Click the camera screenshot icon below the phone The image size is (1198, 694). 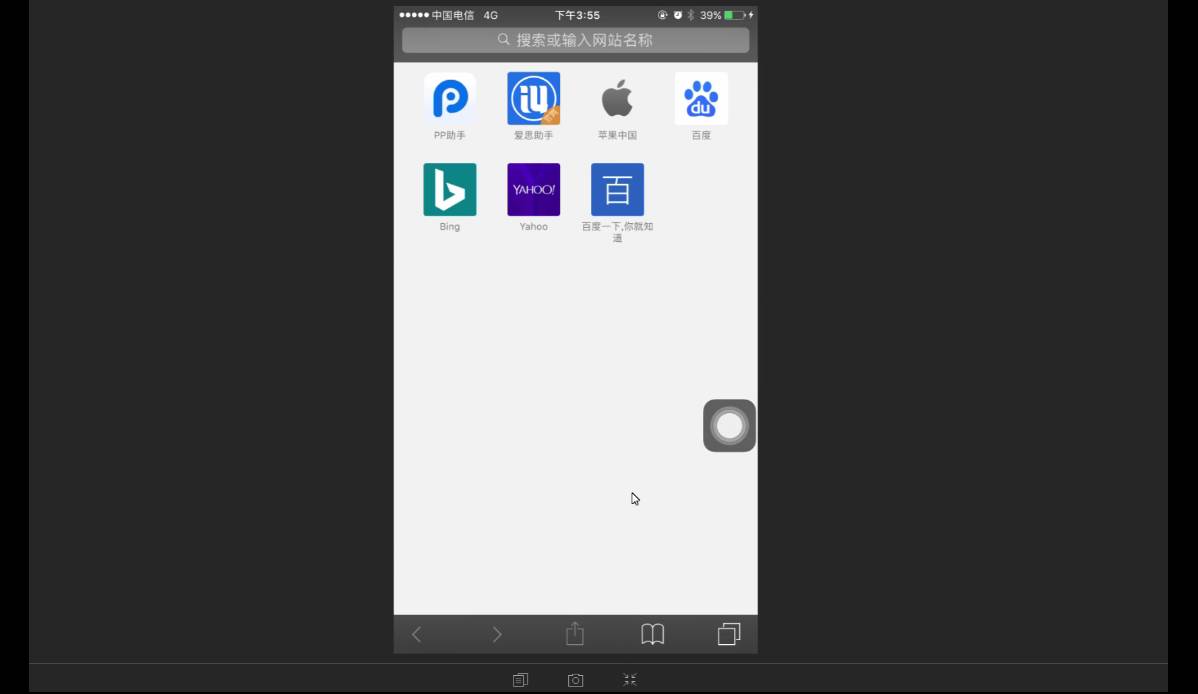pyautogui.click(x=575, y=679)
